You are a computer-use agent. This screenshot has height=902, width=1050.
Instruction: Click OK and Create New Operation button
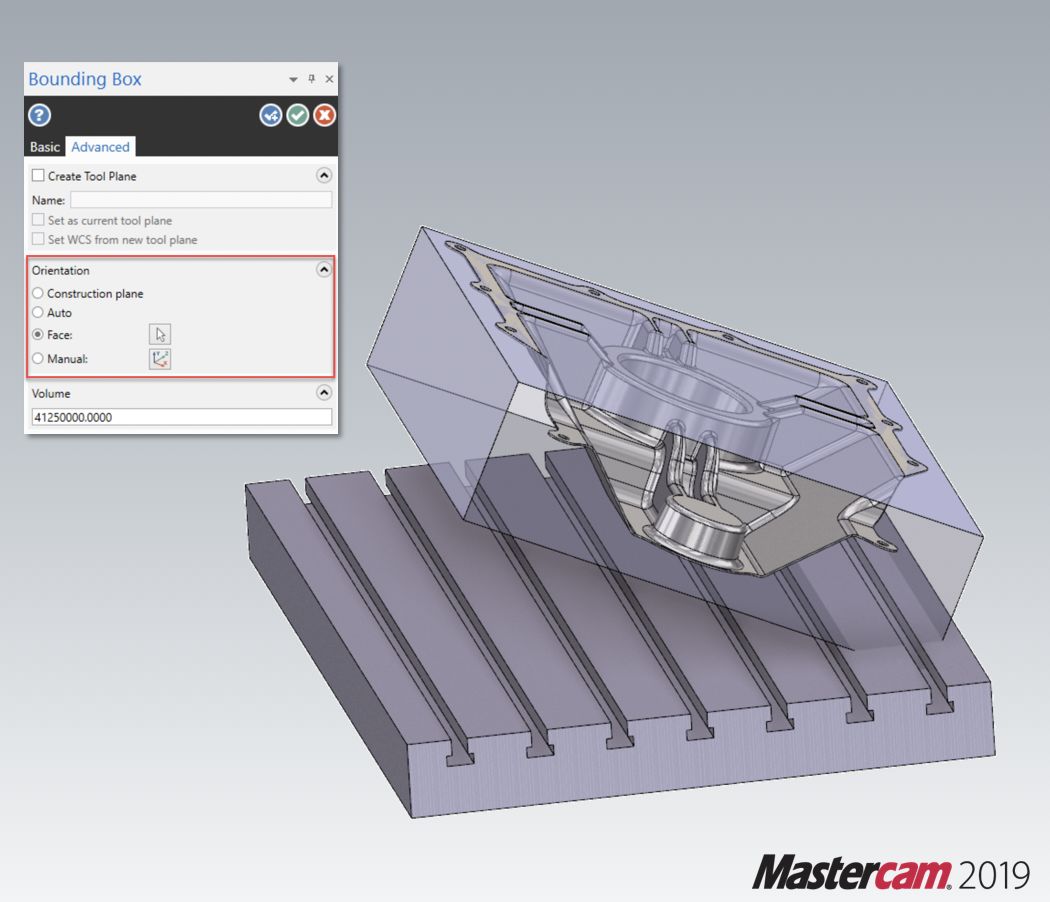271,115
